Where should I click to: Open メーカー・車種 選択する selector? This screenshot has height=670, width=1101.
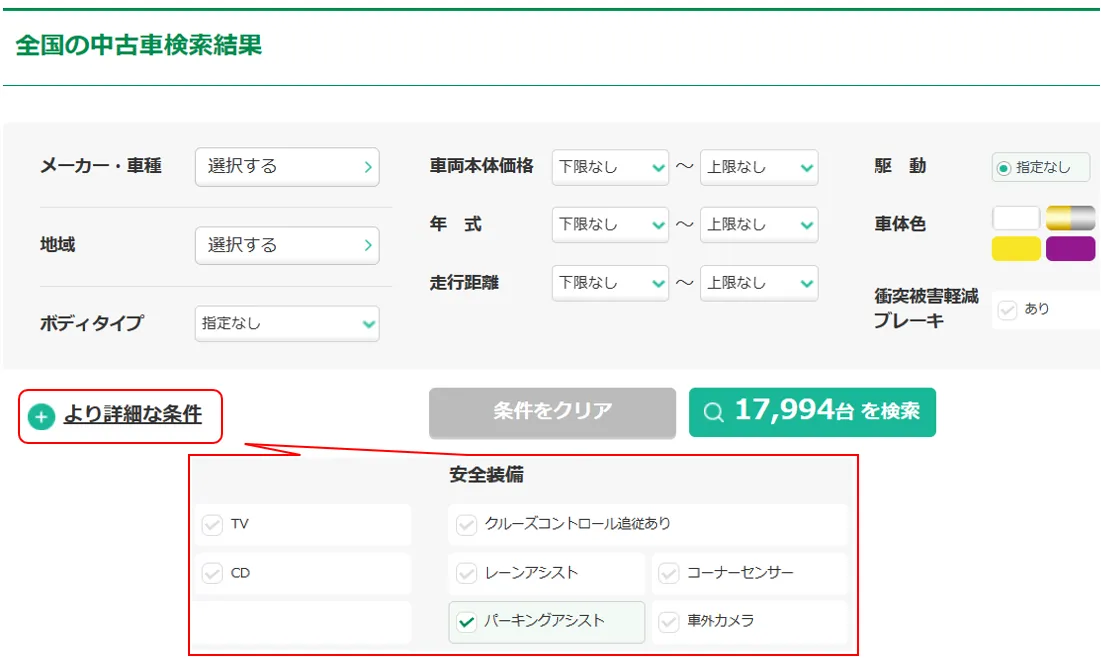[x=287, y=167]
